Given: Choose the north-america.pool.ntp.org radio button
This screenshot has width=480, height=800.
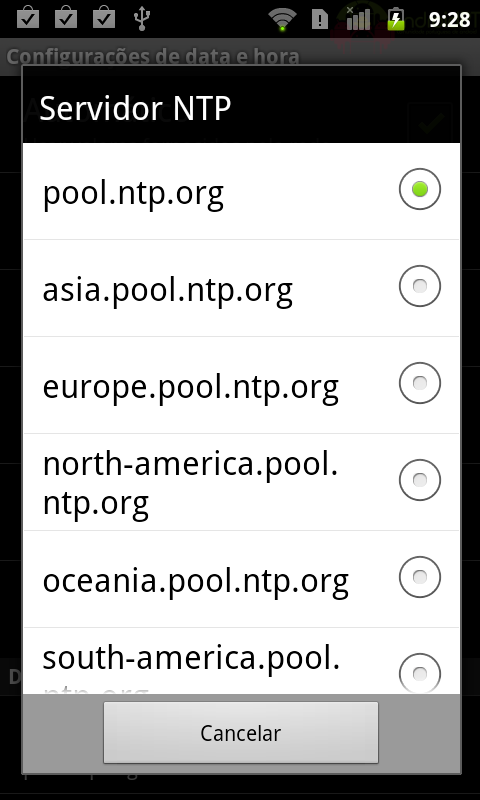Looking at the screenshot, I should 419,480.
